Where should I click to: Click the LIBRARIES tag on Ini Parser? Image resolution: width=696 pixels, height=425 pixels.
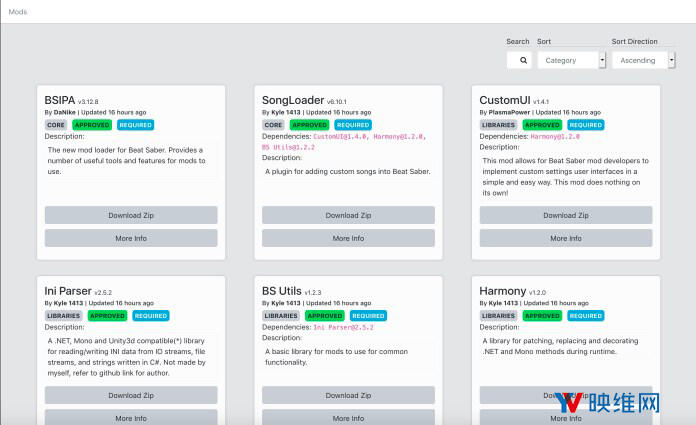point(64,315)
